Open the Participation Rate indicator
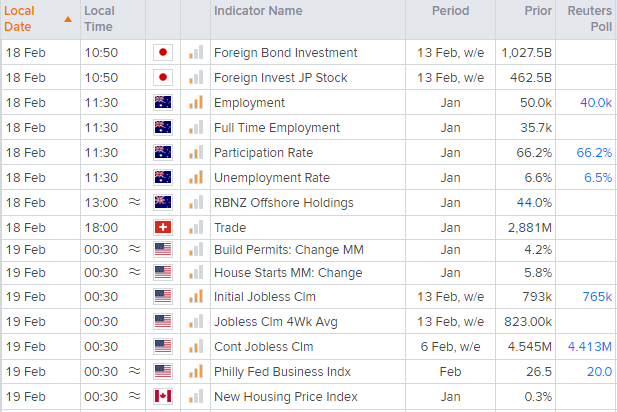The width and height of the screenshot is (617, 412). (263, 152)
